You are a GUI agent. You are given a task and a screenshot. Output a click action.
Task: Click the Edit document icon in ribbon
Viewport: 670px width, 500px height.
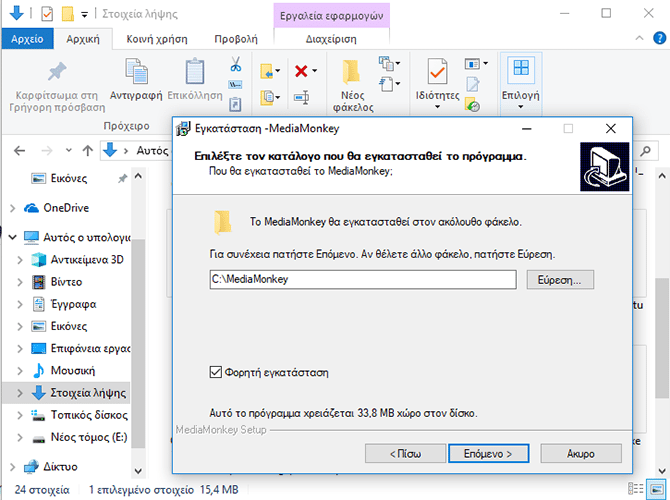point(472,84)
